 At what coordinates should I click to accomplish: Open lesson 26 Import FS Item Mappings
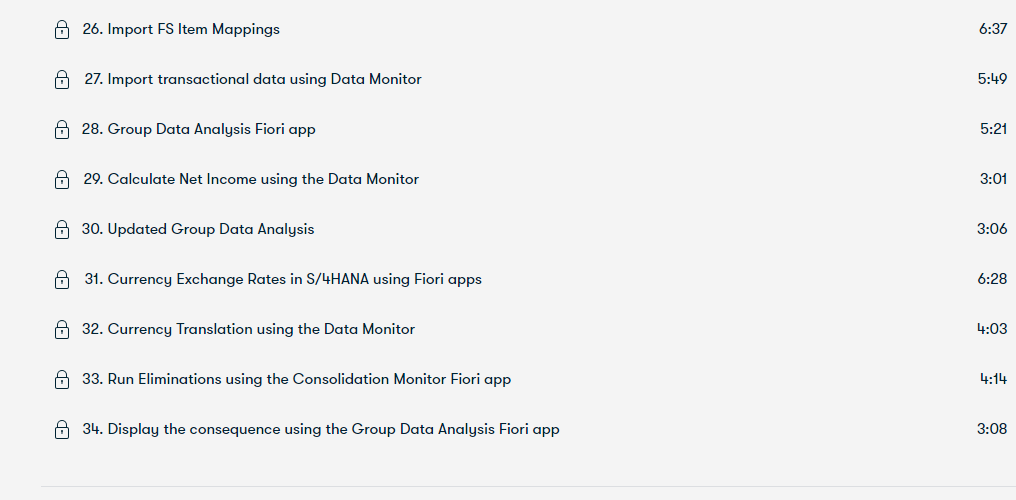tap(181, 29)
